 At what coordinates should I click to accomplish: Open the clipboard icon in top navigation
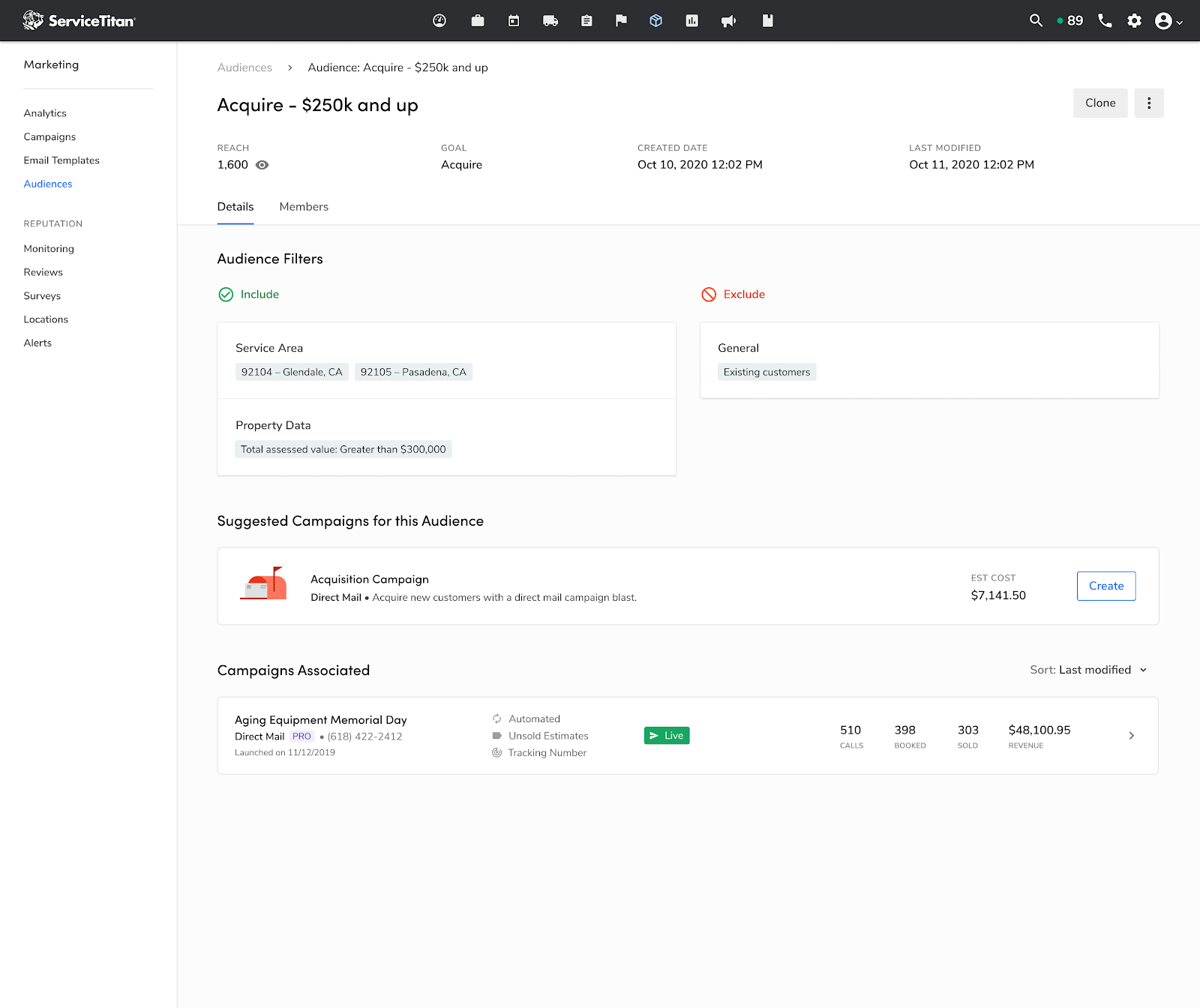[x=586, y=20]
